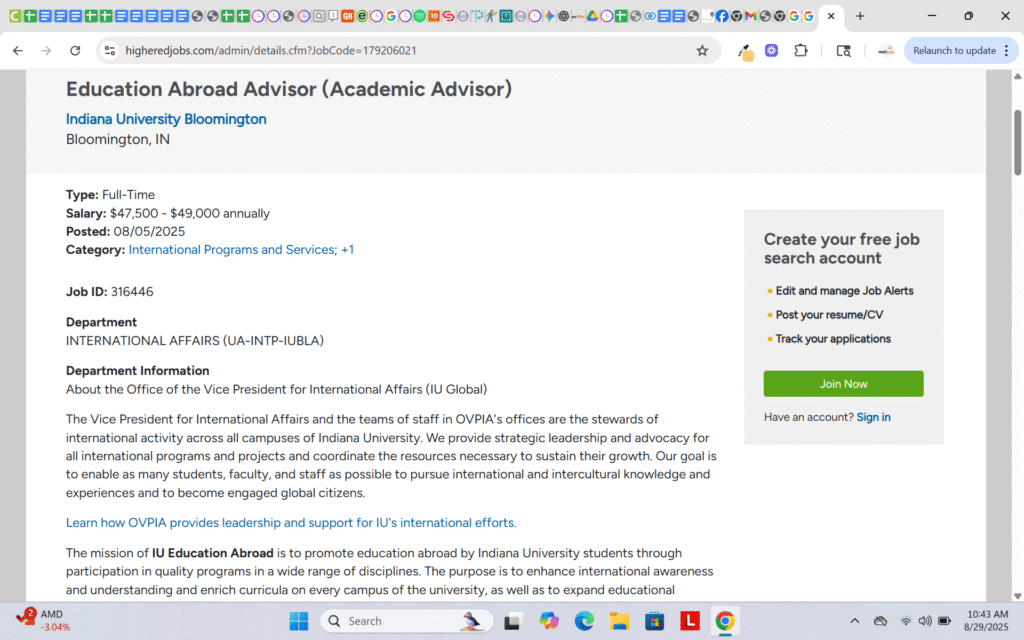Open the volume speaker icon
The height and width of the screenshot is (640, 1024).
point(925,621)
